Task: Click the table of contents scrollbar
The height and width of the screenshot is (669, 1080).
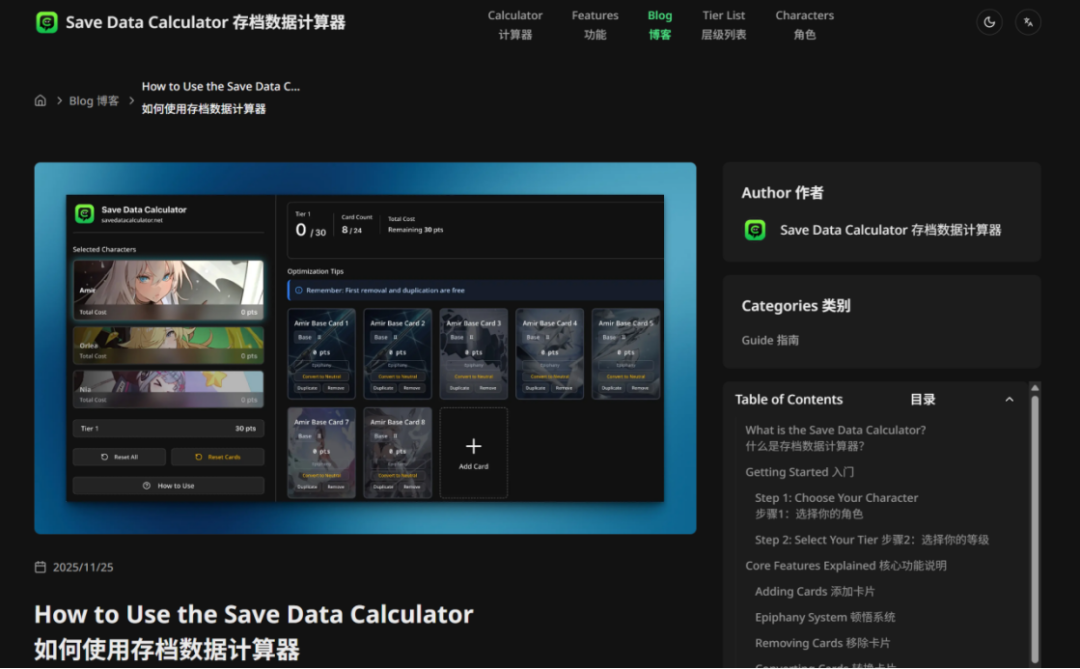Action: [x=1035, y=528]
